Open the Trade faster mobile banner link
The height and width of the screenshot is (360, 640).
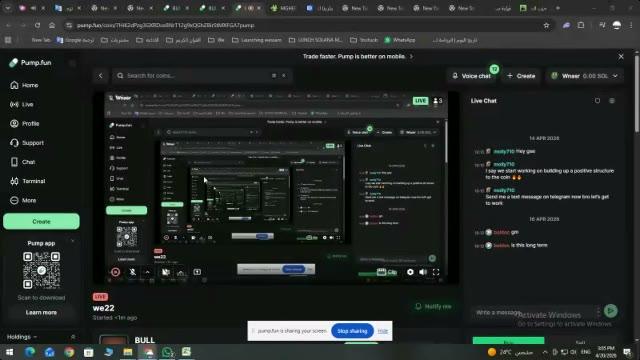[x=358, y=56]
